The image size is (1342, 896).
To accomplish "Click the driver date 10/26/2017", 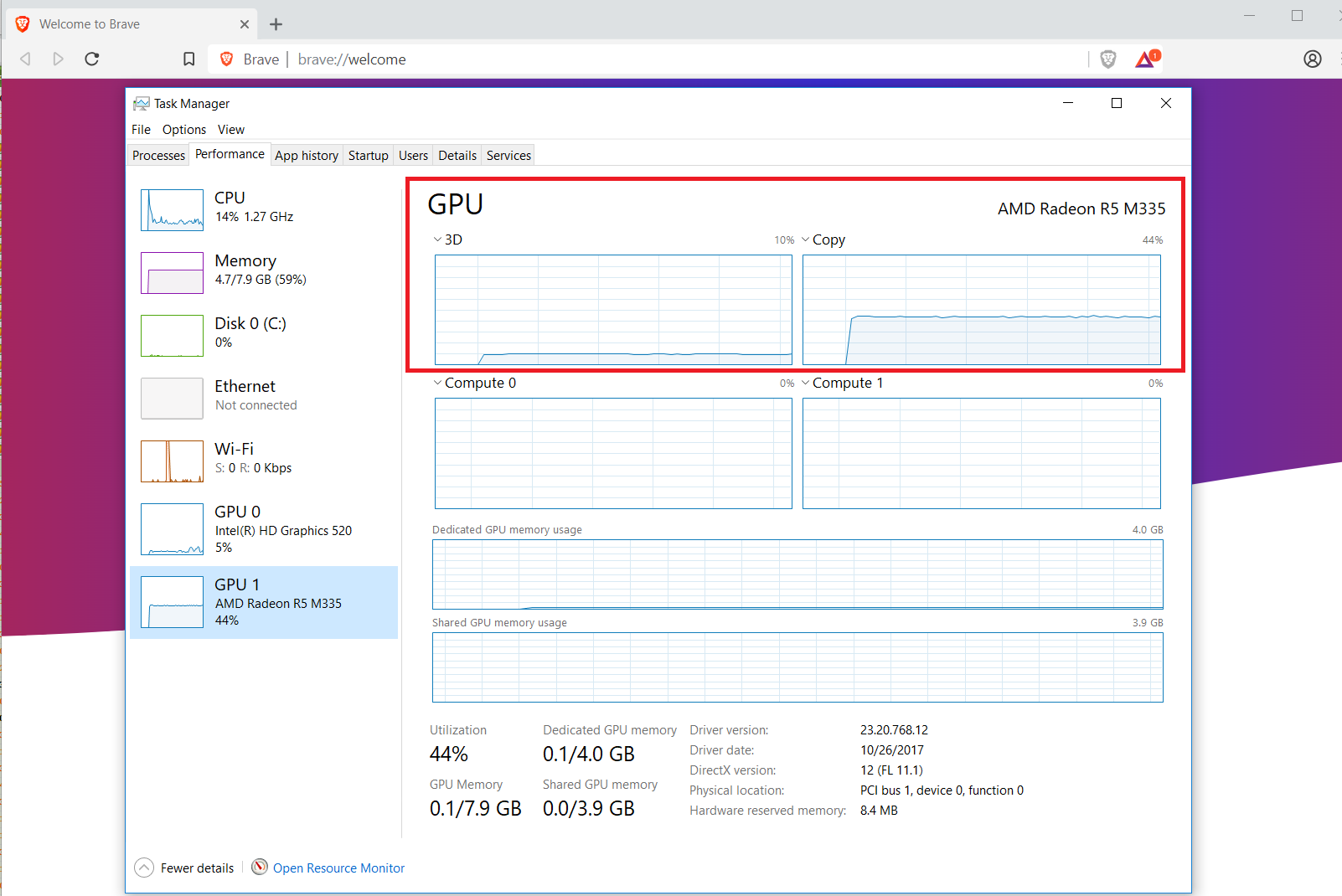I will coord(892,750).
